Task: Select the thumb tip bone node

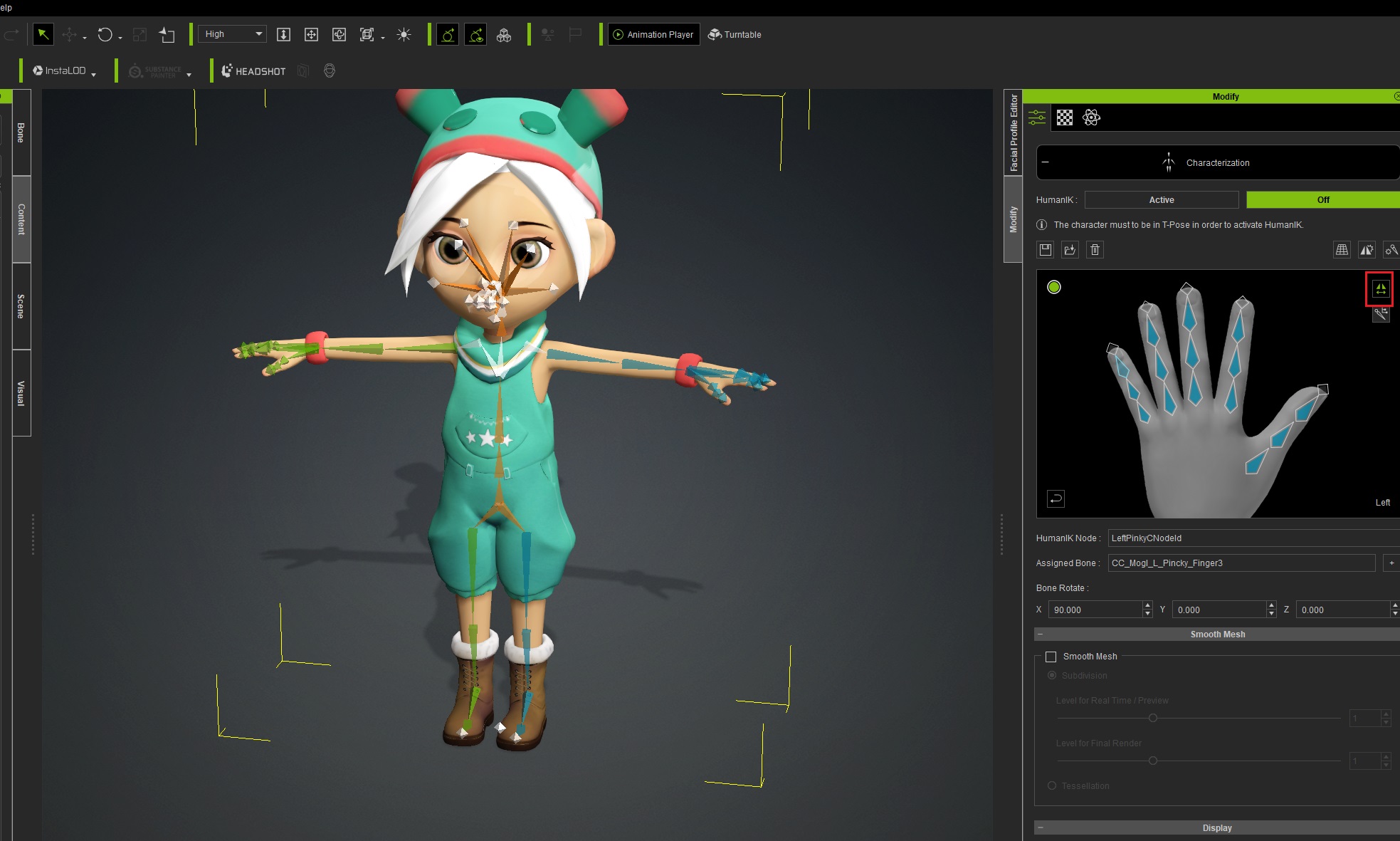Action: coord(1322,390)
